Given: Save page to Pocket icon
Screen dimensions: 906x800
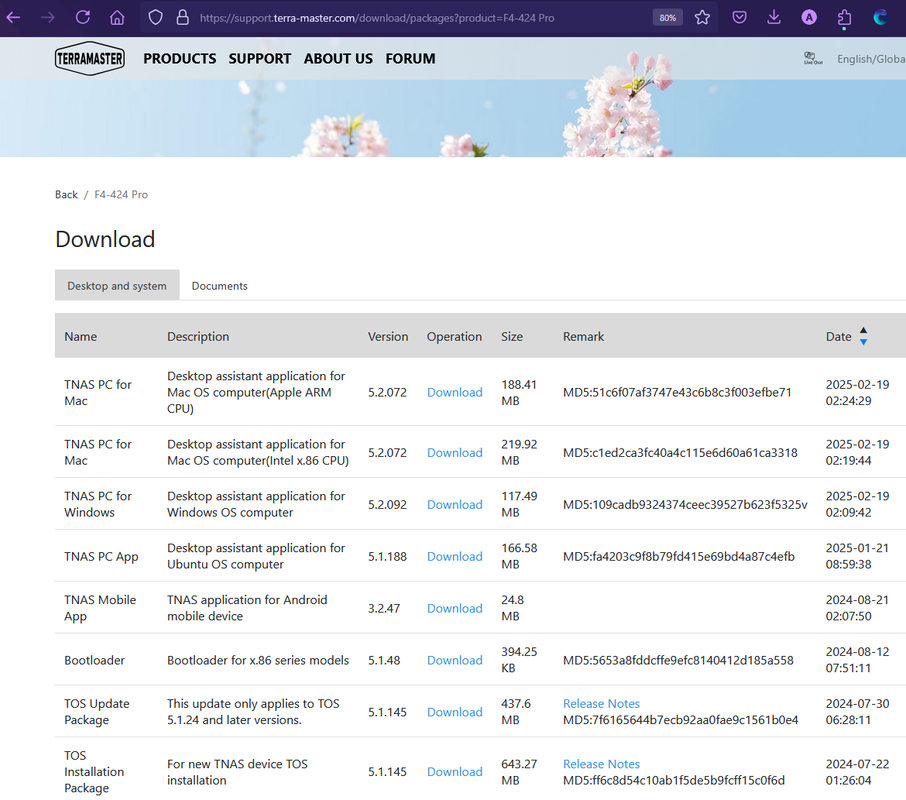Looking at the screenshot, I should point(739,17).
